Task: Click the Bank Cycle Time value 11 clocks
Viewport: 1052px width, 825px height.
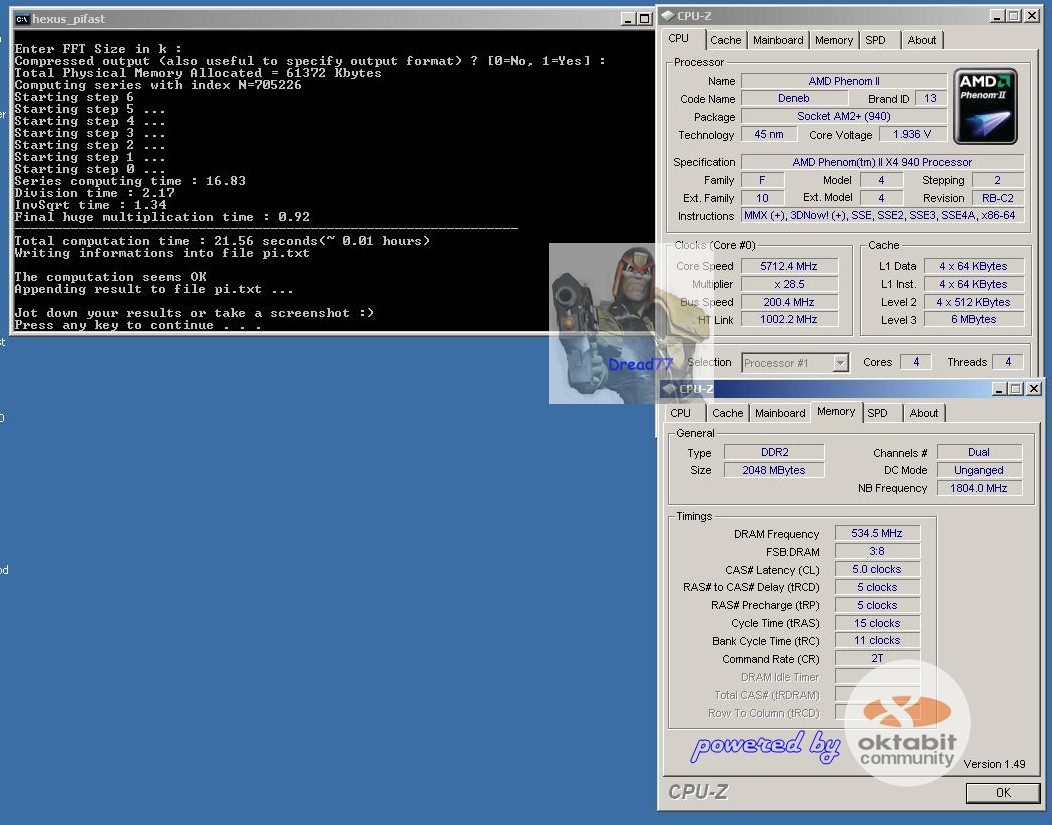Action: (x=877, y=641)
